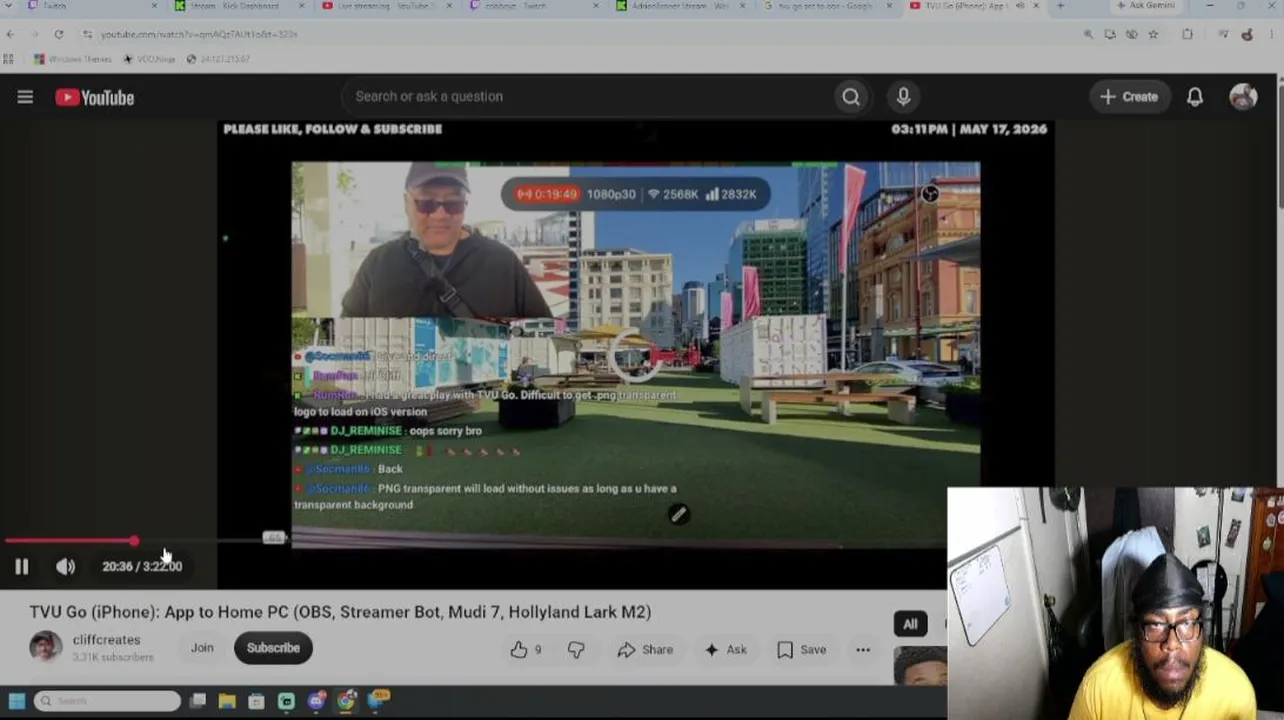Open the browser extensions puzzle icon
This screenshot has height=720, width=1284.
point(1187,34)
